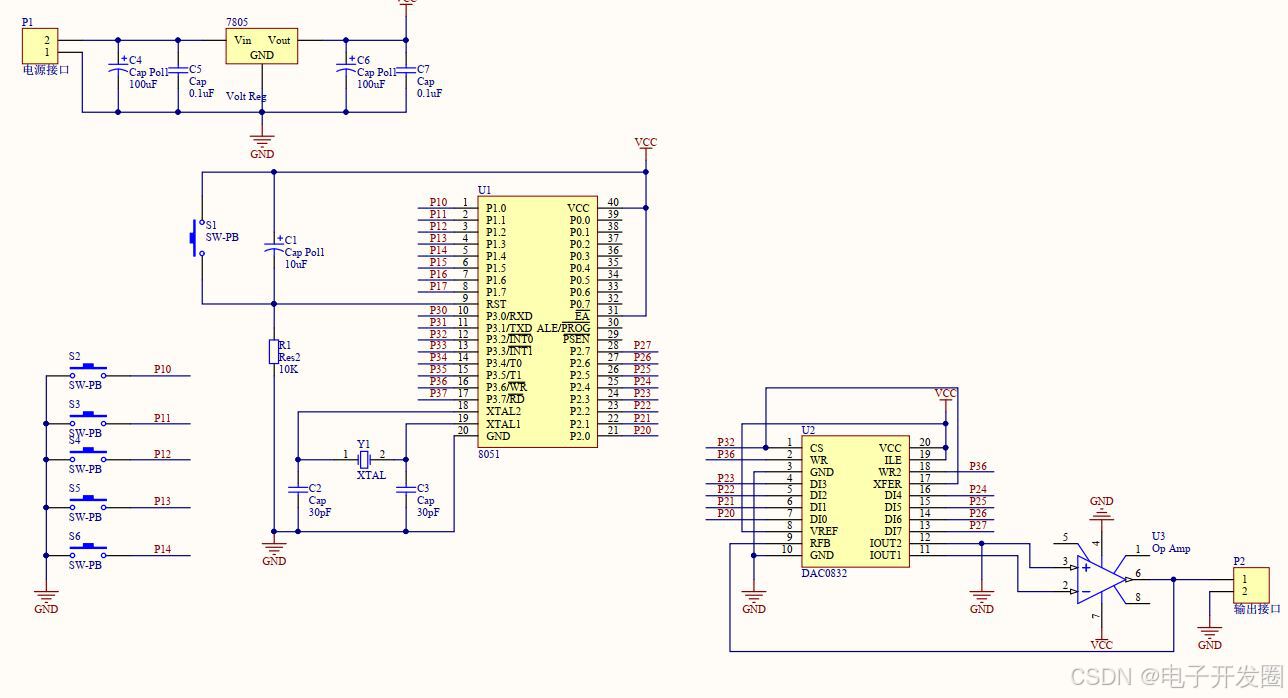The image size is (1288, 698).
Task: Select the U1 8051 microcontroller body
Action: click(537, 321)
